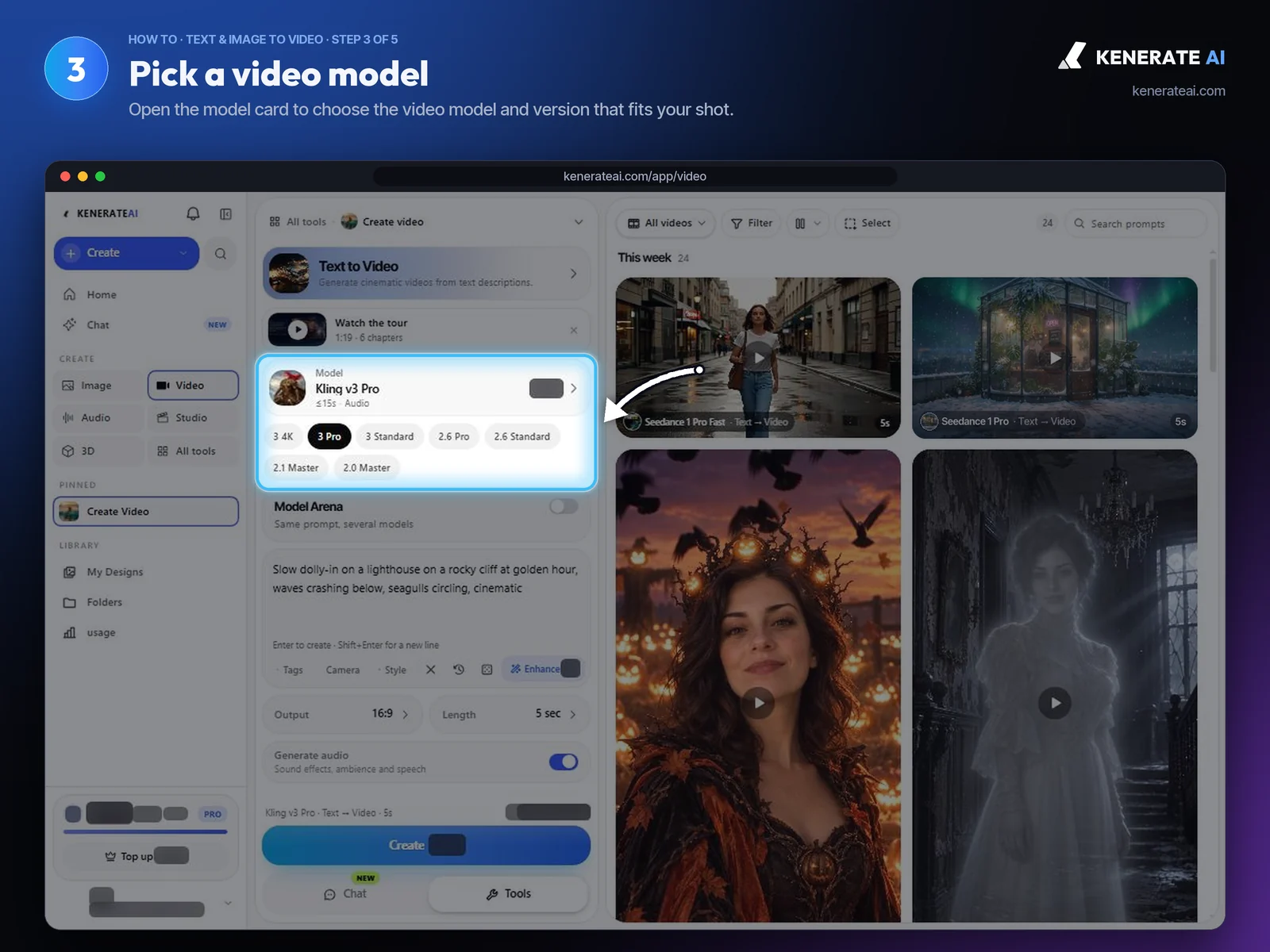Screen dimensions: 1270x952
Task: Choose the 2.6 Pro model version
Action: point(454,436)
